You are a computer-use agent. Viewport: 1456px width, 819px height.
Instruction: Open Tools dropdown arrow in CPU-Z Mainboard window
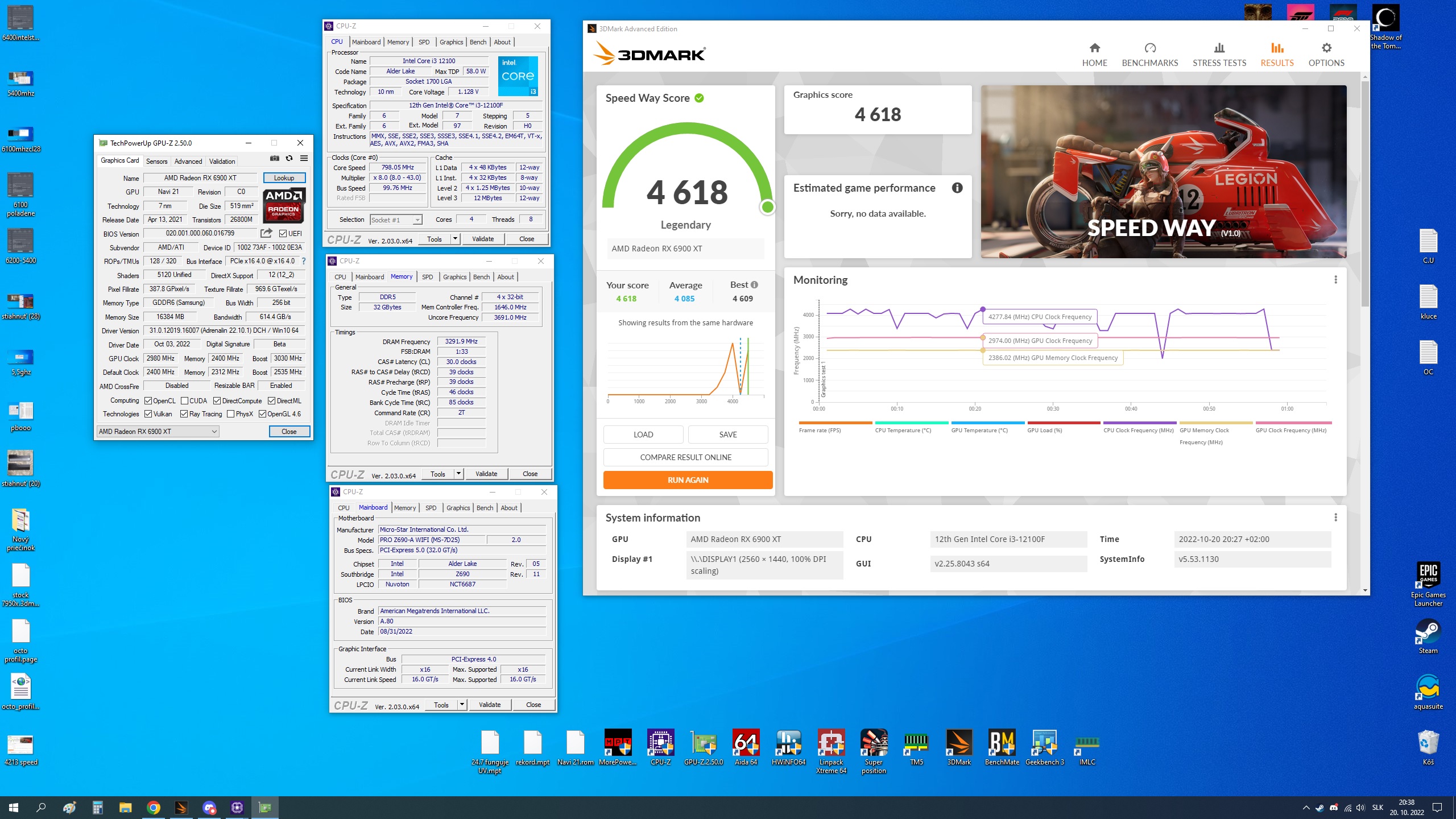pos(462,705)
